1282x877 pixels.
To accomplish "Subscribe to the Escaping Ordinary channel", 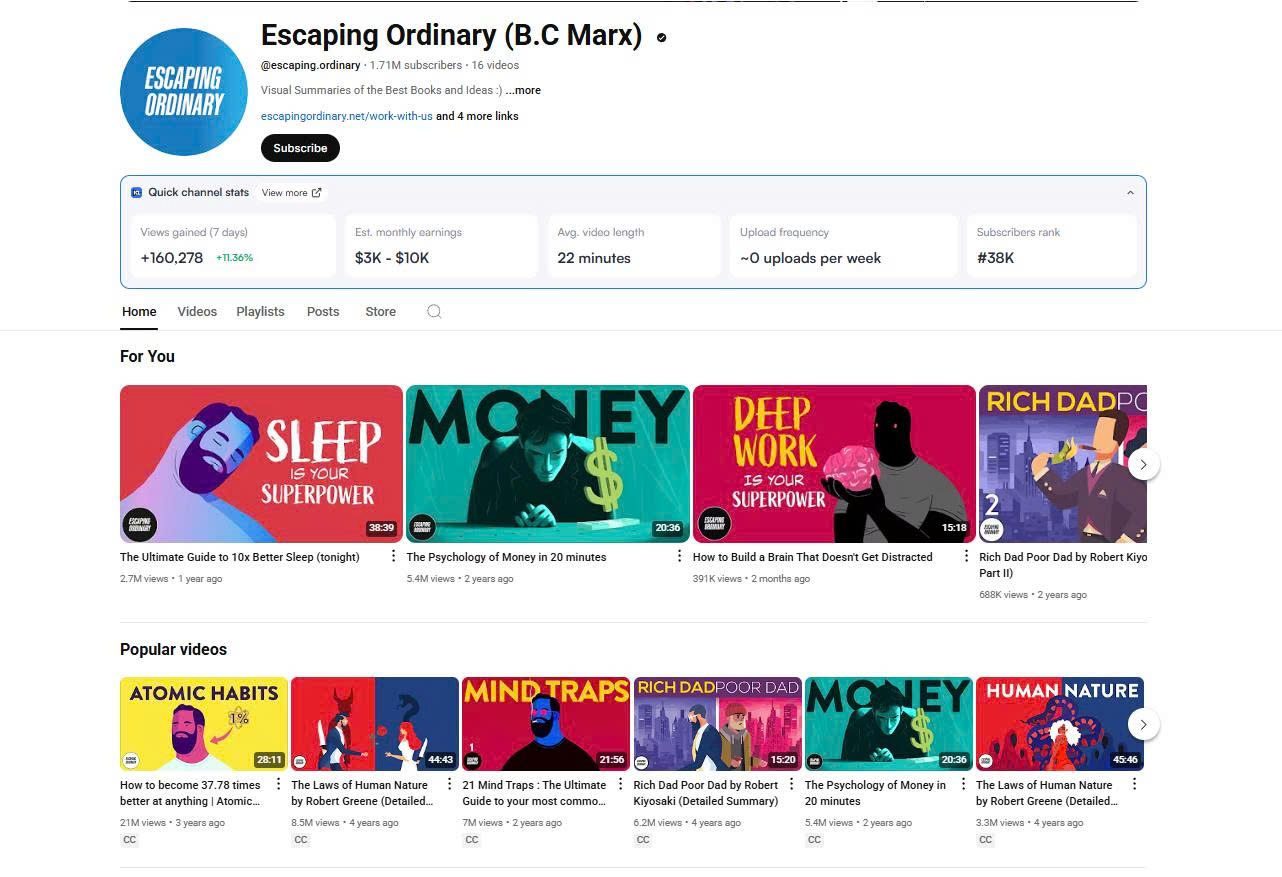I will [300, 148].
